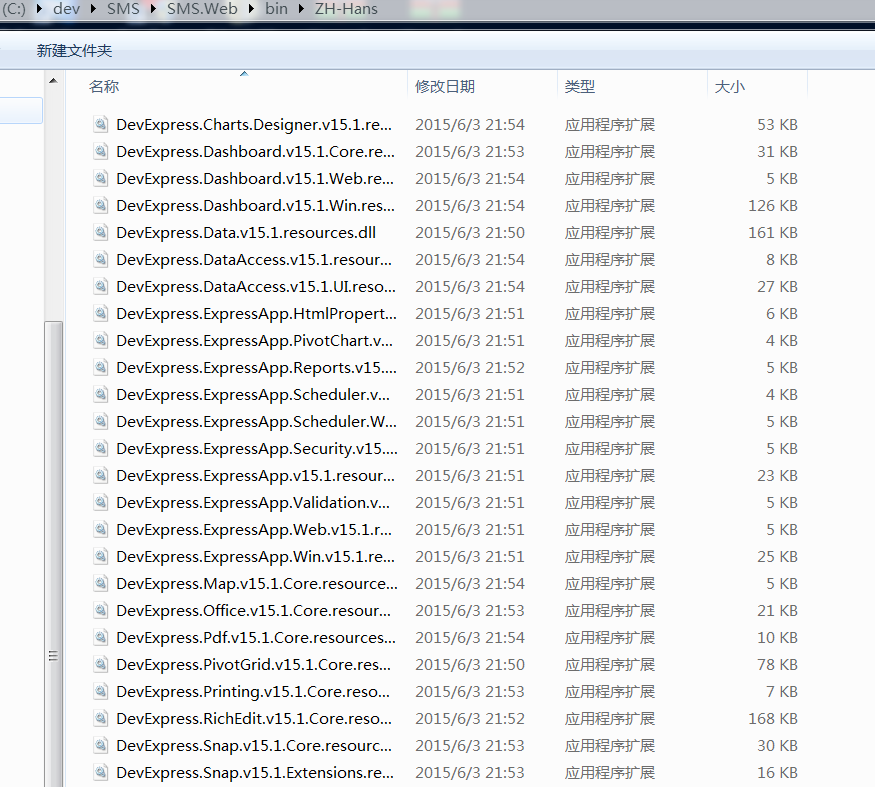The image size is (875, 787).
Task: Click the navigation pane scrollbar thumb
Action: [54, 553]
